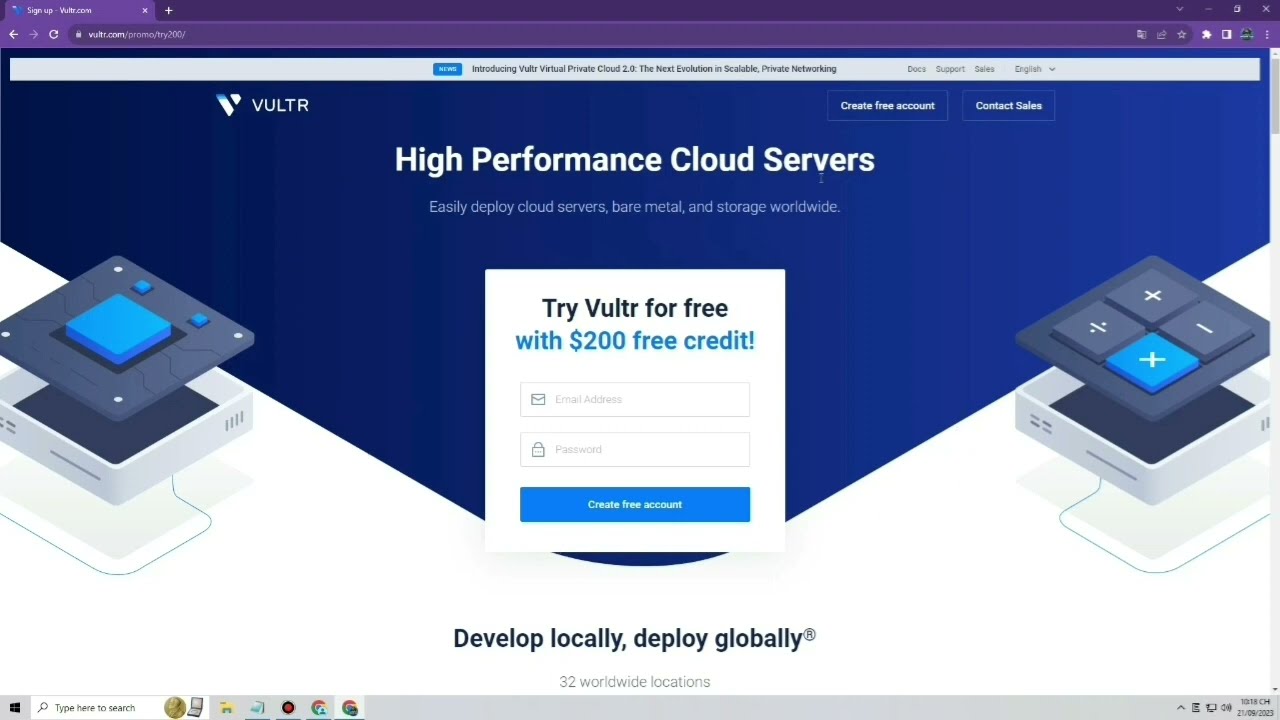The width and height of the screenshot is (1280, 720).
Task: Close the Sign up - Vultr.com tab
Action: (x=145, y=10)
